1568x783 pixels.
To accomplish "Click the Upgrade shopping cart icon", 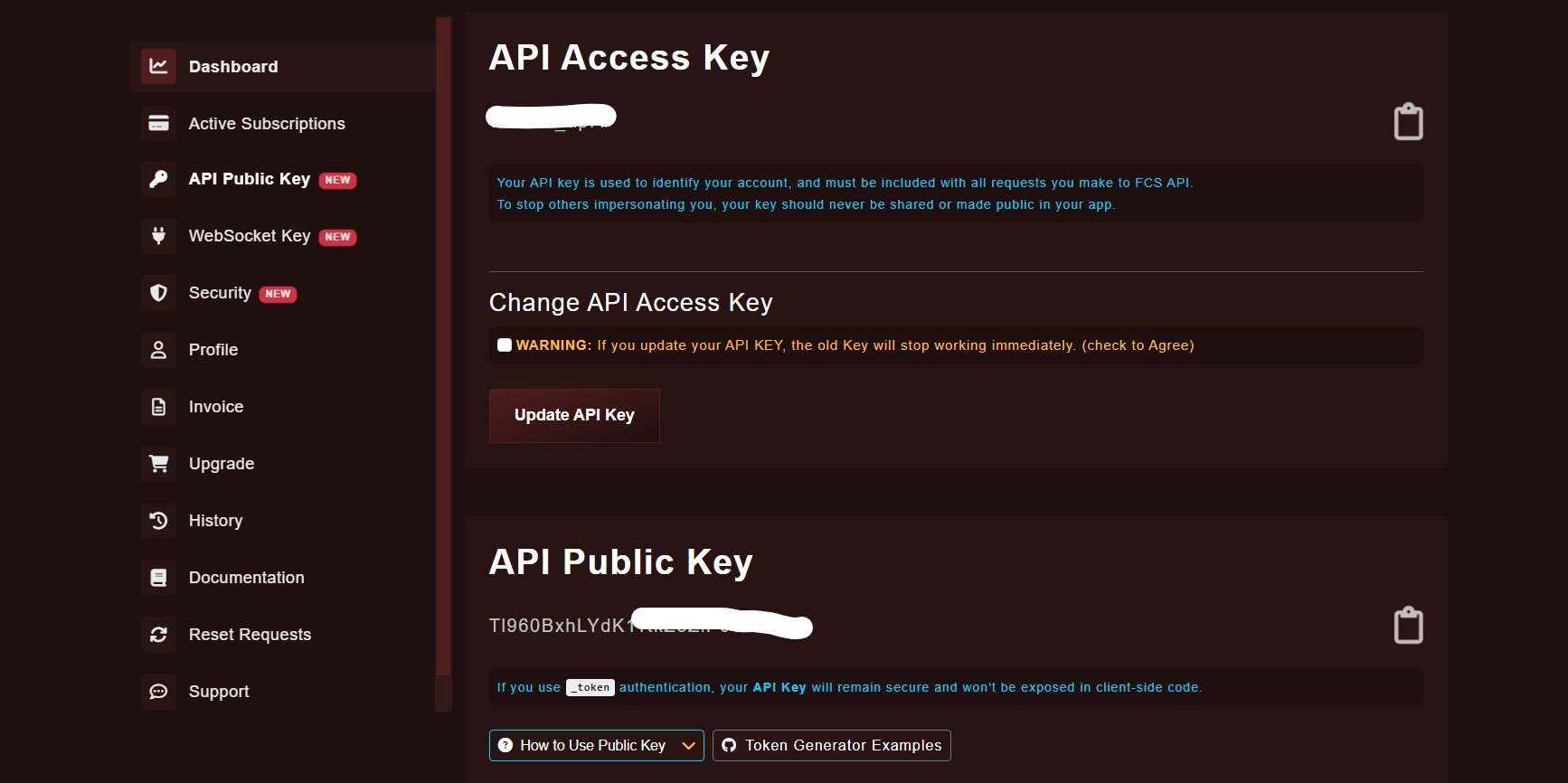I will (158, 464).
